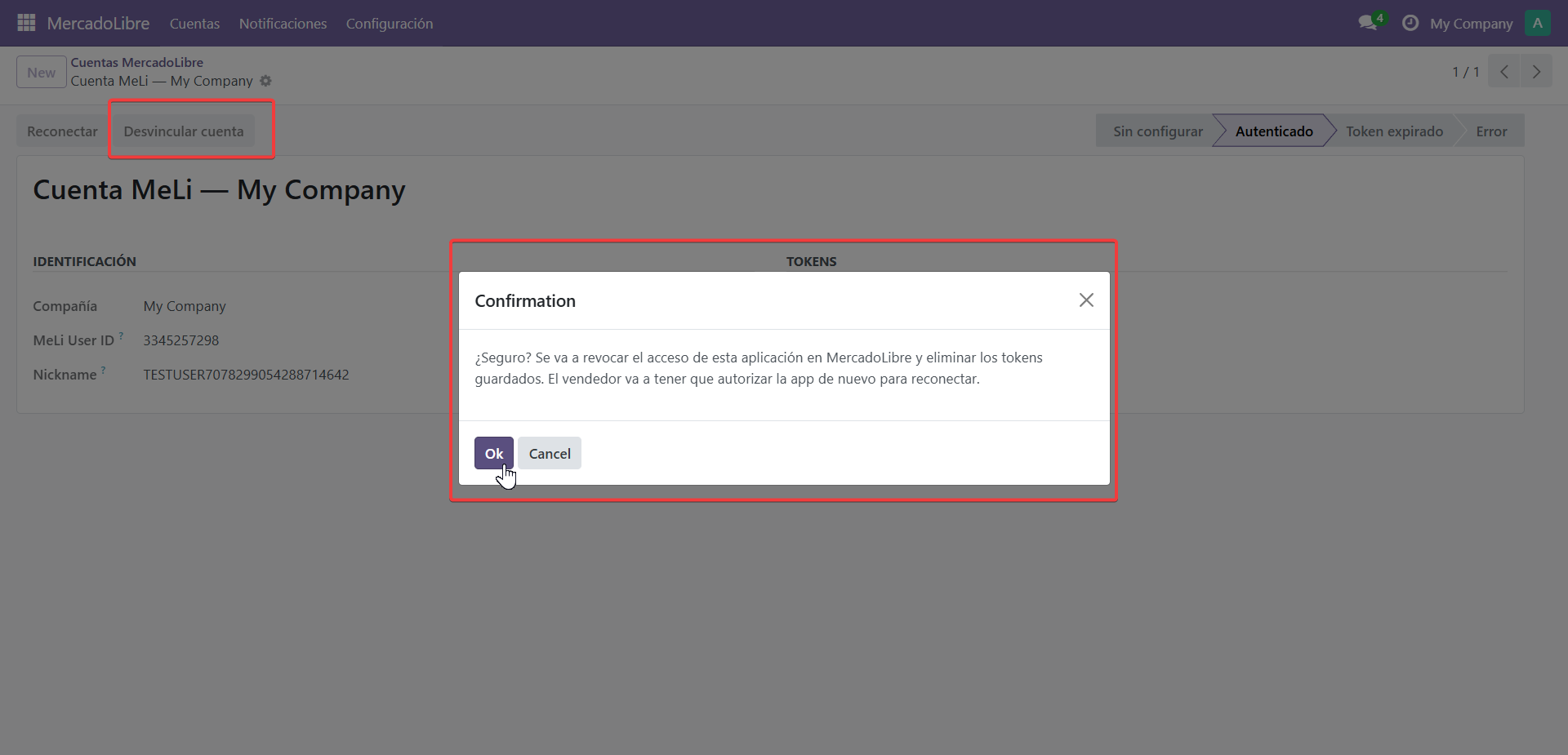
Task: Open the apps grid menu icon
Action: (x=26, y=23)
